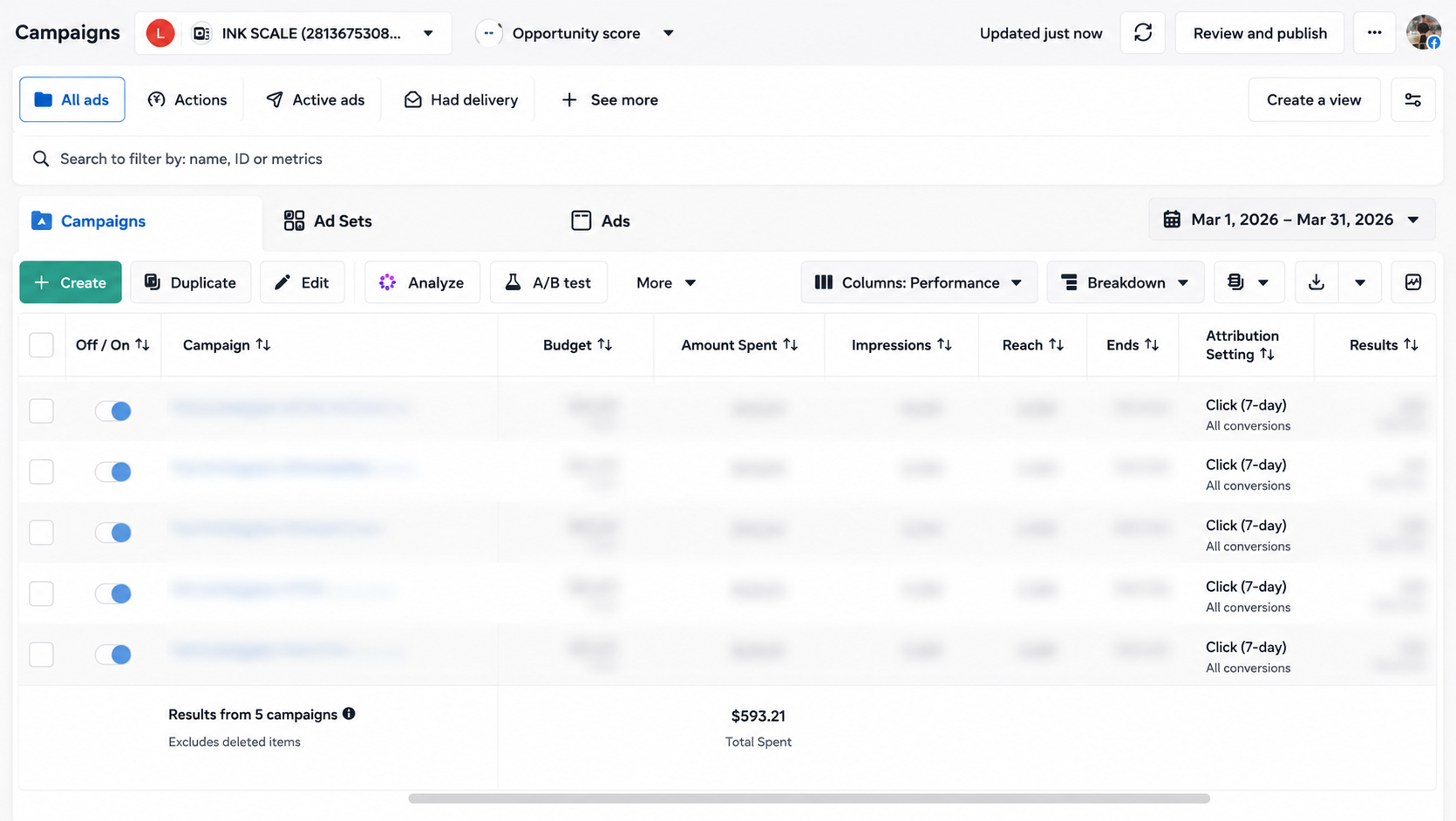Viewport: 1456px width, 821px height.
Task: Click the info icon beside Results from 5 campaigns
Action: [349, 714]
